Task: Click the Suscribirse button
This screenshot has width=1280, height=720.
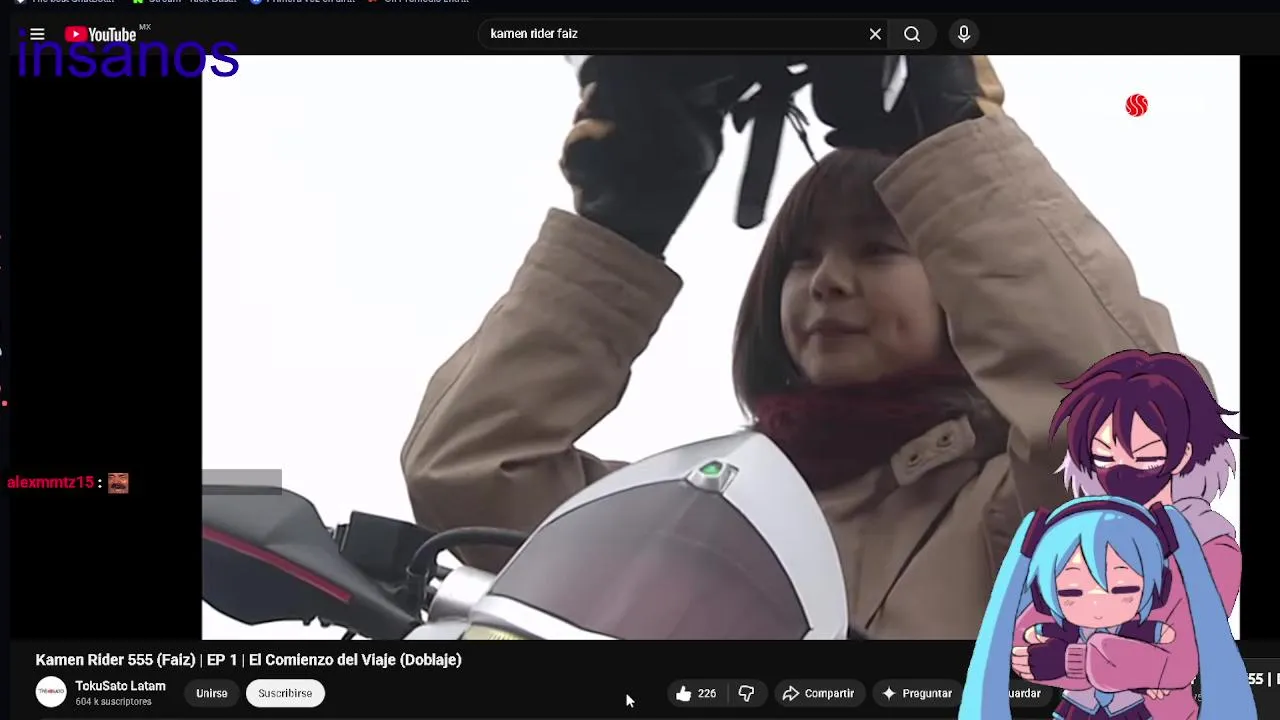Action: 285,693
